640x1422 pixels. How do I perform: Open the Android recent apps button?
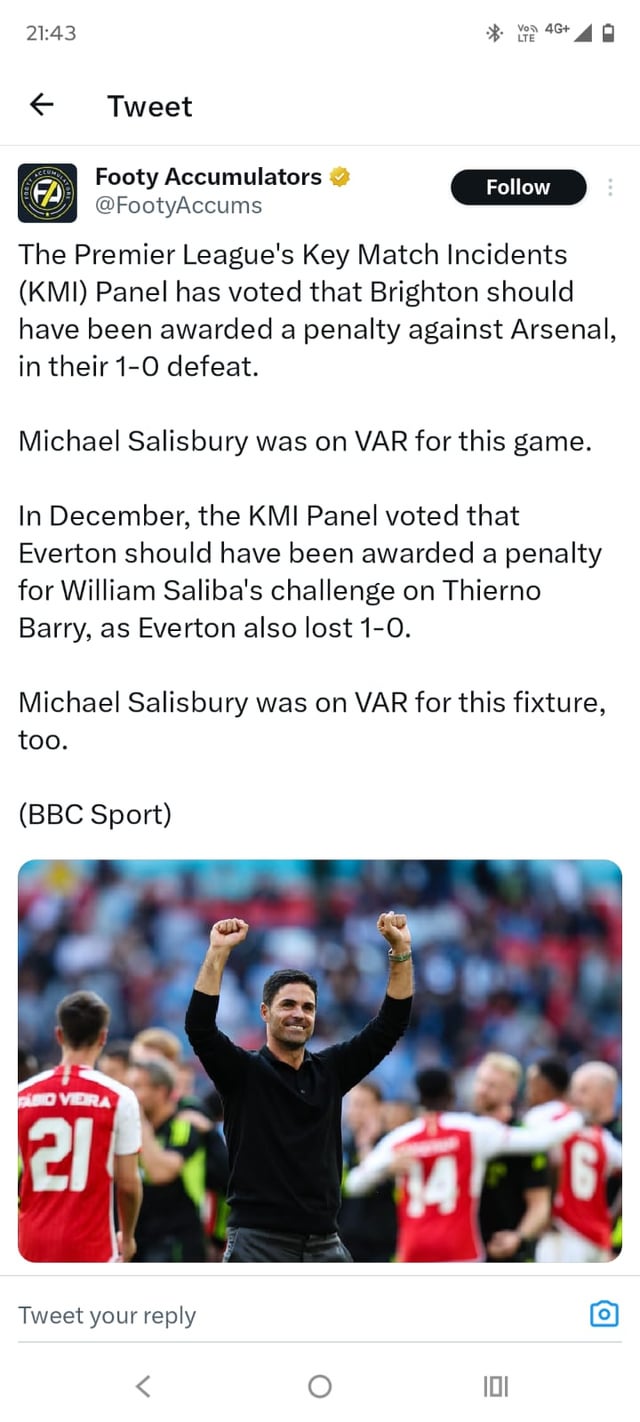(x=496, y=1386)
